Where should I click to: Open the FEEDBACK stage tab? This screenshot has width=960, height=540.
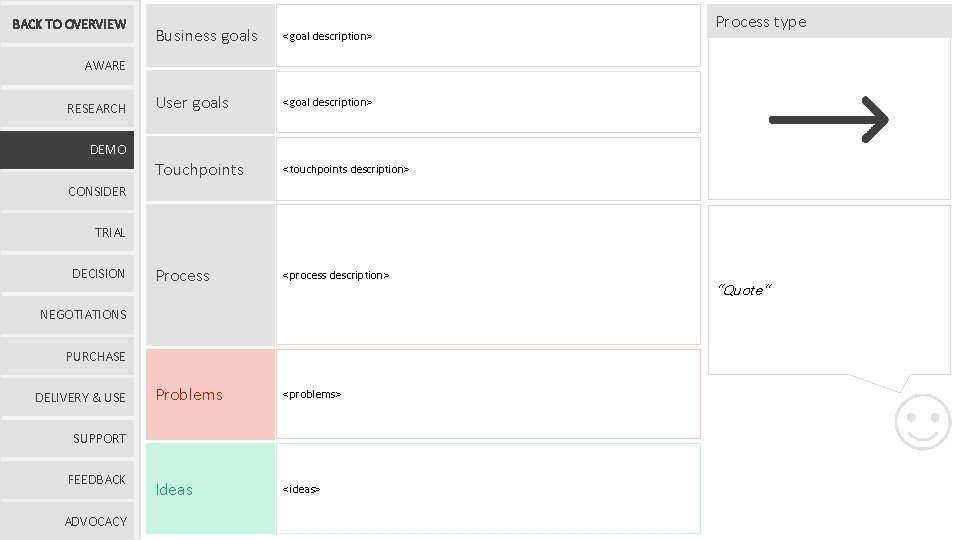(x=68, y=479)
